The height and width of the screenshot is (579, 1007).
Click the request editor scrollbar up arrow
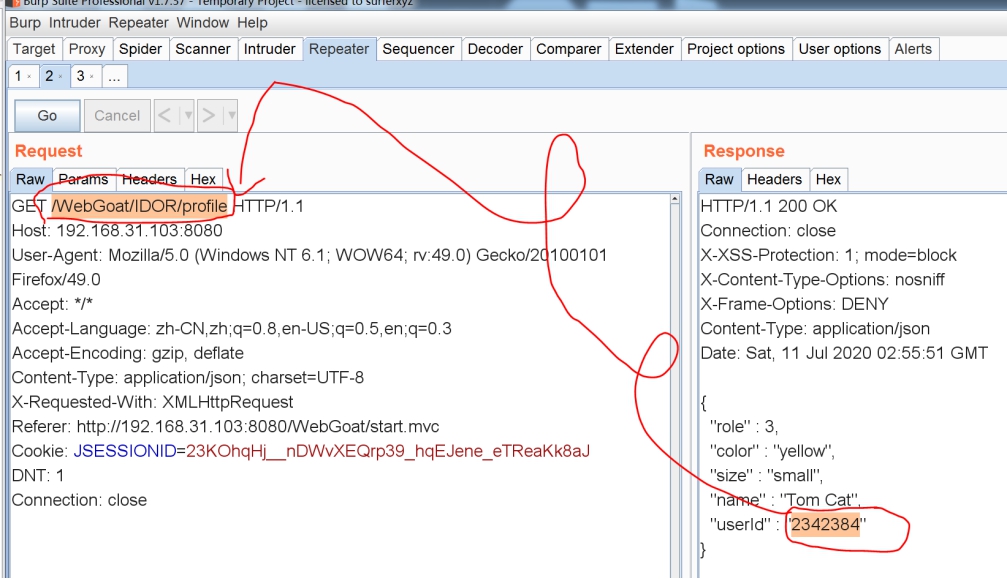(x=674, y=199)
